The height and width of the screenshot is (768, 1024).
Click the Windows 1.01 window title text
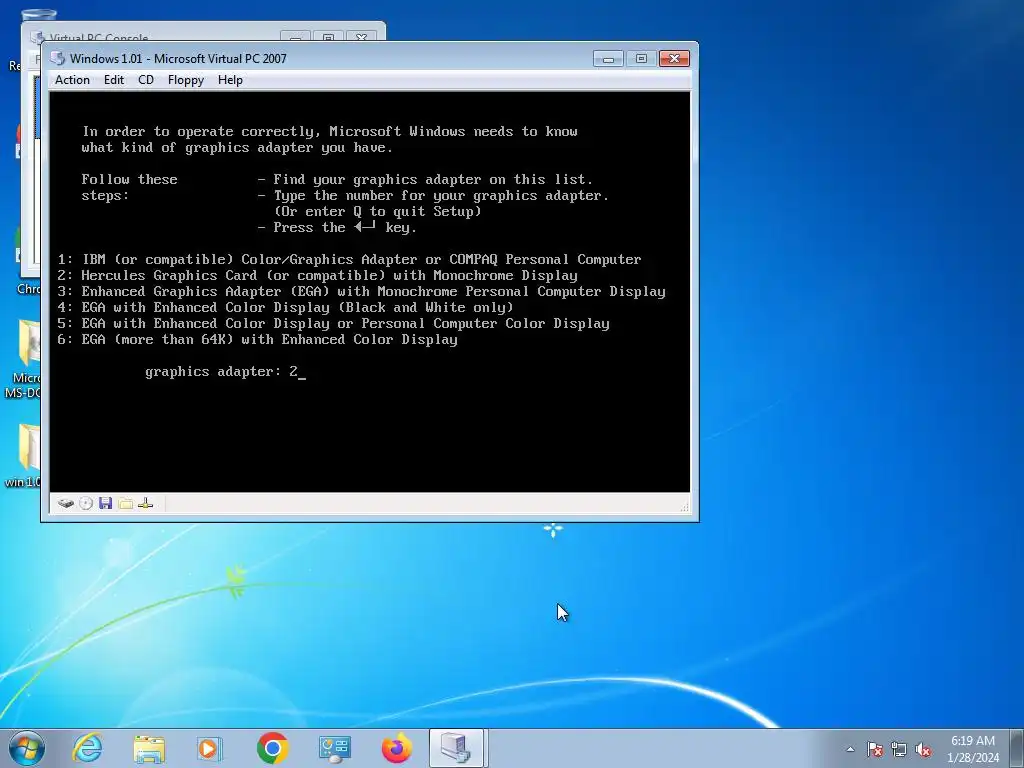pyautogui.click(x=178, y=58)
